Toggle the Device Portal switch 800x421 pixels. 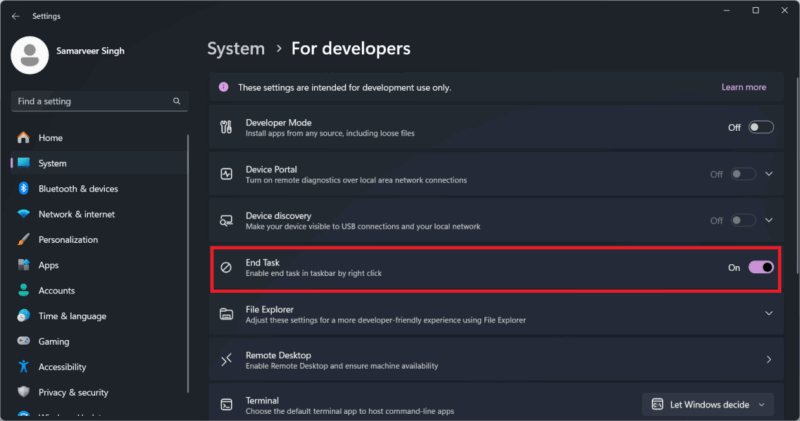click(743, 174)
